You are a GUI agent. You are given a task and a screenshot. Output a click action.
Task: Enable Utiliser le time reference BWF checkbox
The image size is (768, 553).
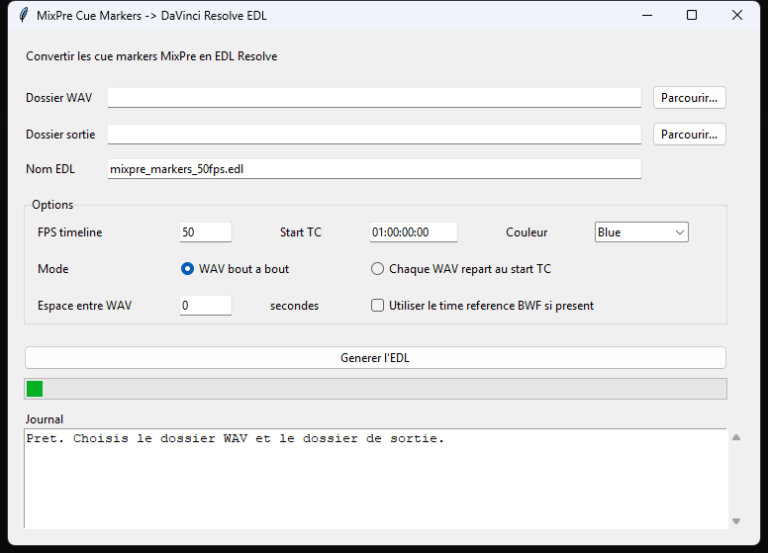tap(377, 306)
